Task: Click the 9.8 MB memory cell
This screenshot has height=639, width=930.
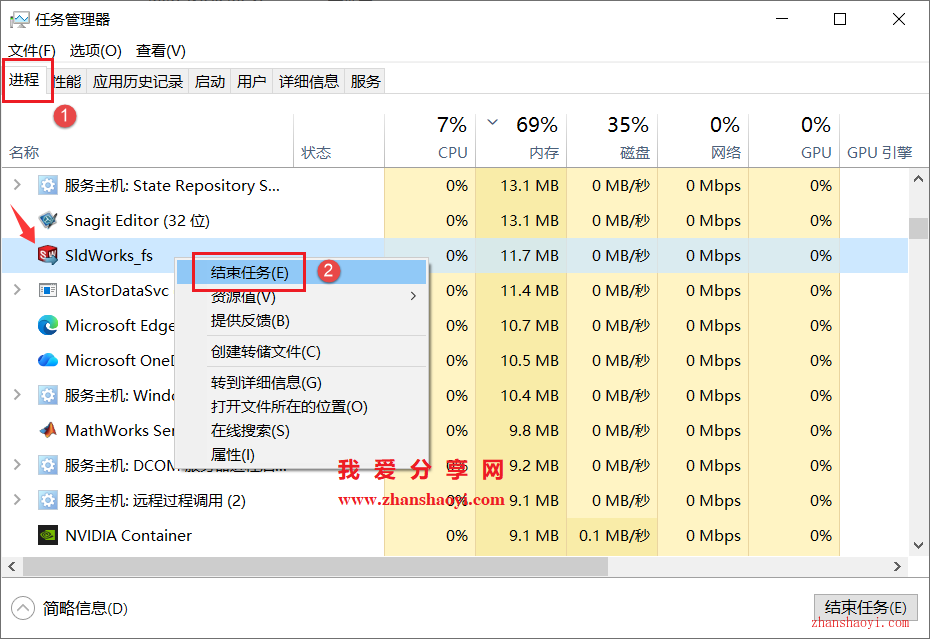Action: tap(521, 431)
